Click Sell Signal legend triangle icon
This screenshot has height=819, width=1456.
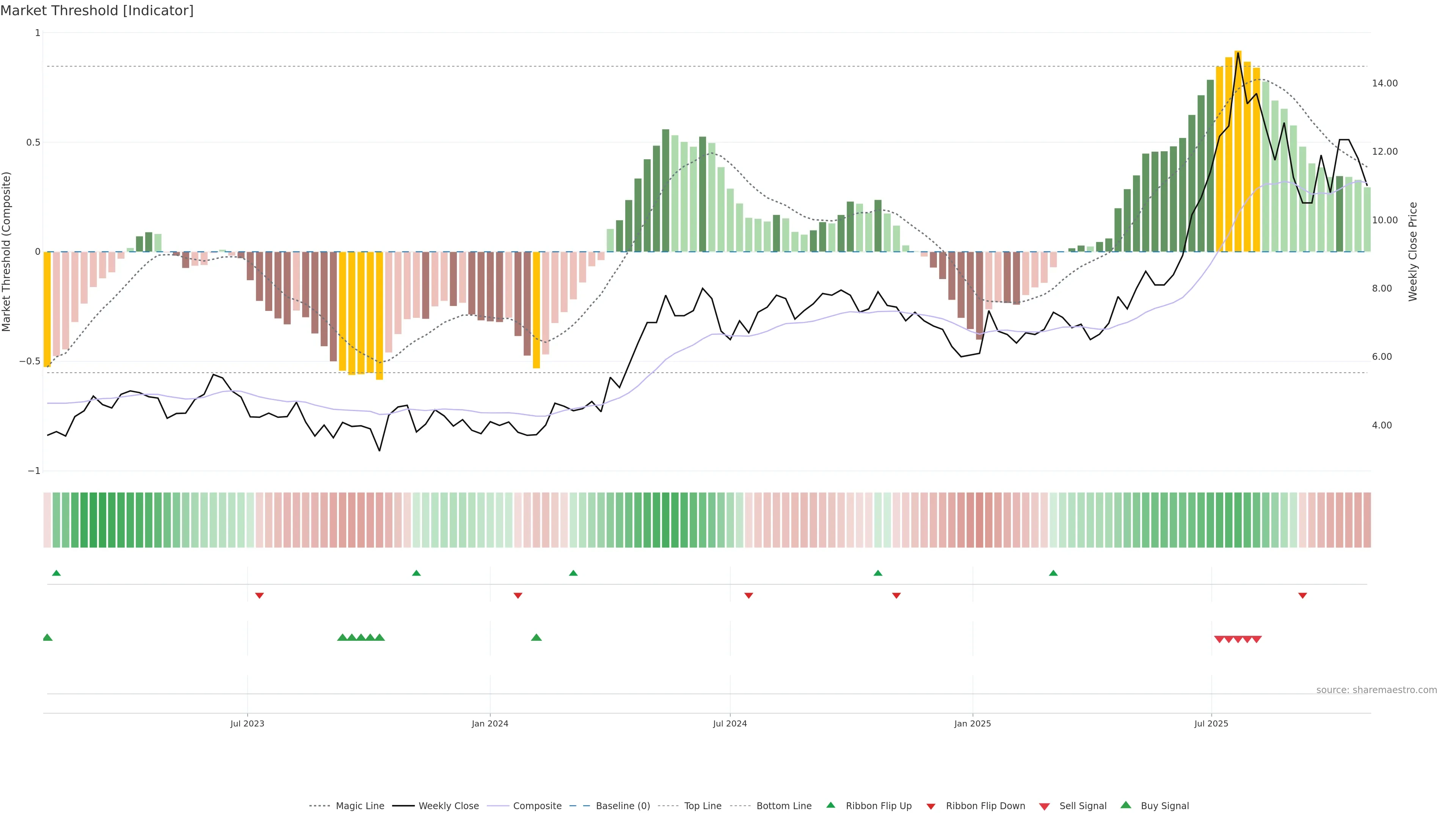click(x=1044, y=806)
